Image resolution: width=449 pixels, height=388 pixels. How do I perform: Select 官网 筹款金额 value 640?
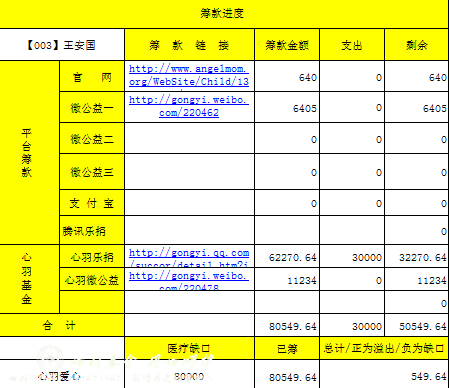tap(287, 76)
